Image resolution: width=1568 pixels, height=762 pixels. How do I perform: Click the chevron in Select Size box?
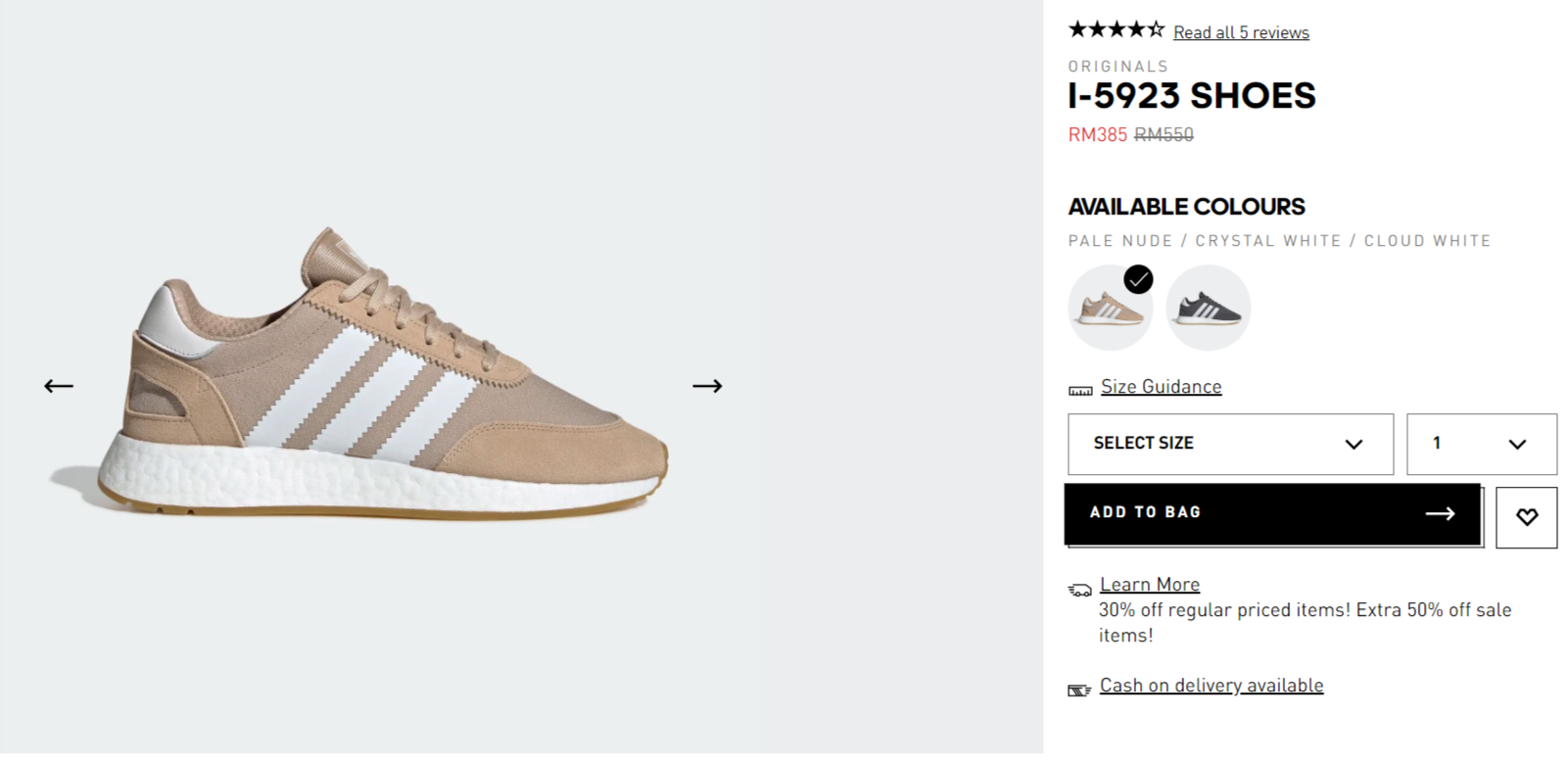click(1354, 444)
